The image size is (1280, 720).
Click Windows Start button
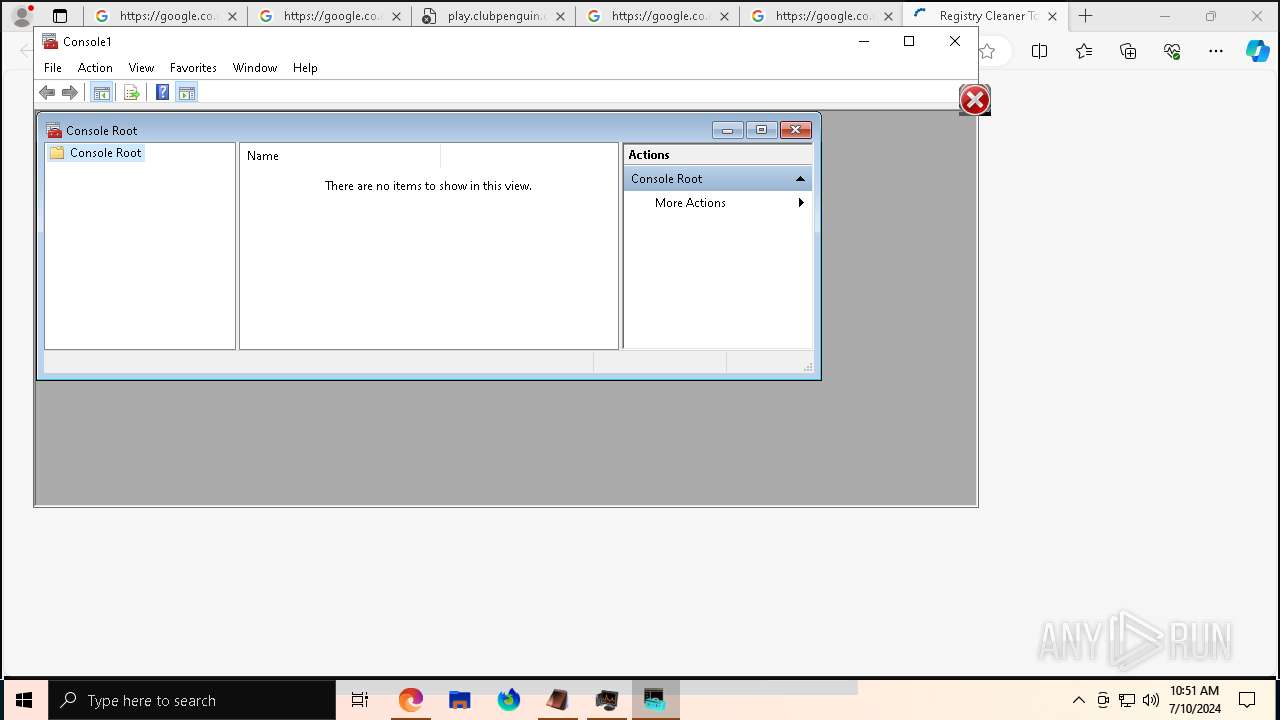[24, 700]
